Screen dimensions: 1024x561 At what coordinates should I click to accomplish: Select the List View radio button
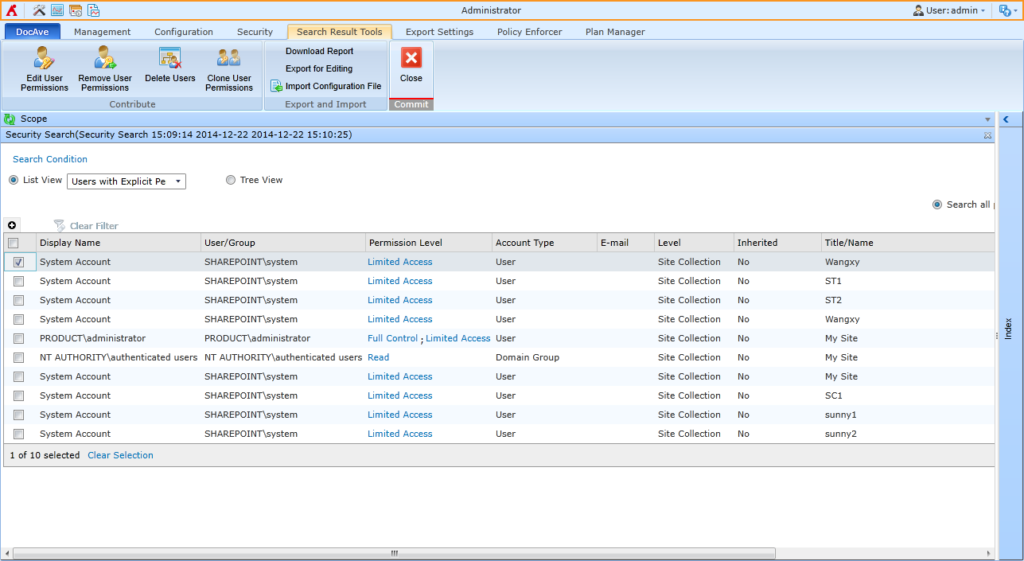(x=14, y=180)
